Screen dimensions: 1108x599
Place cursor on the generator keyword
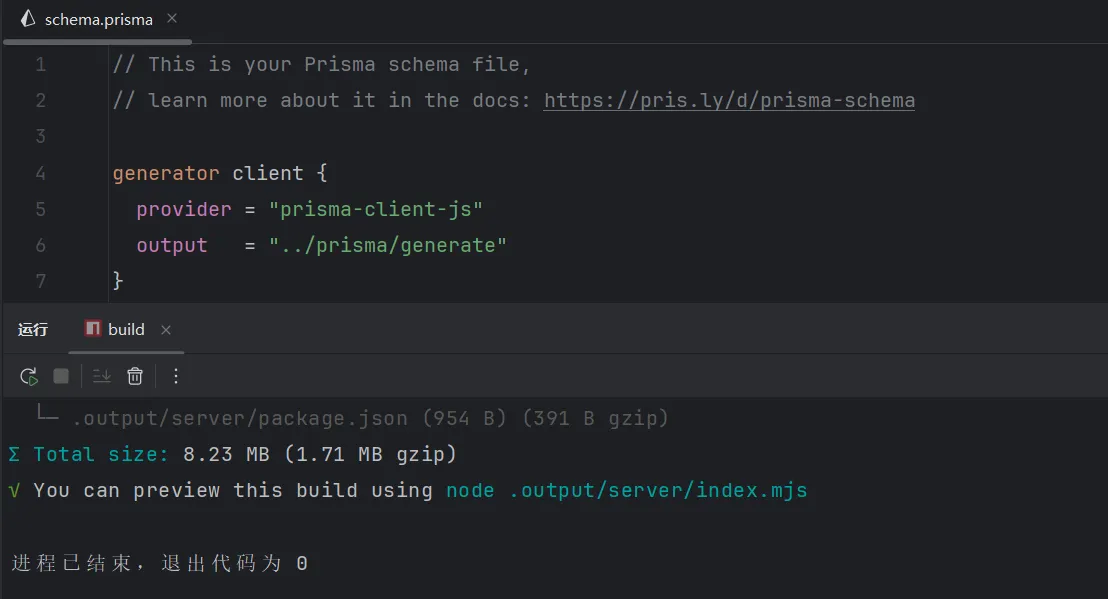tap(165, 173)
